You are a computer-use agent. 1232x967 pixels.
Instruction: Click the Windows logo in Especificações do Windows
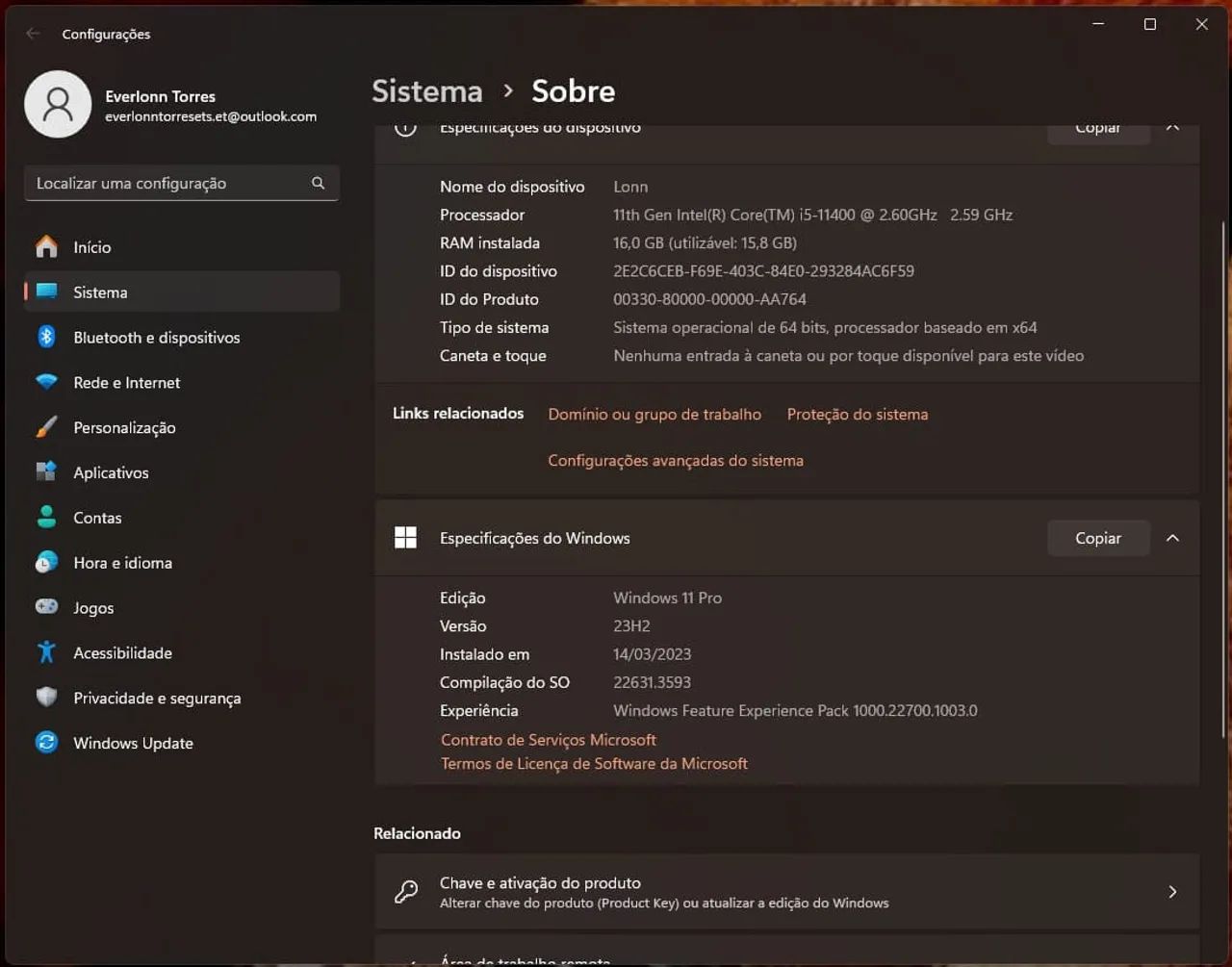pos(405,538)
